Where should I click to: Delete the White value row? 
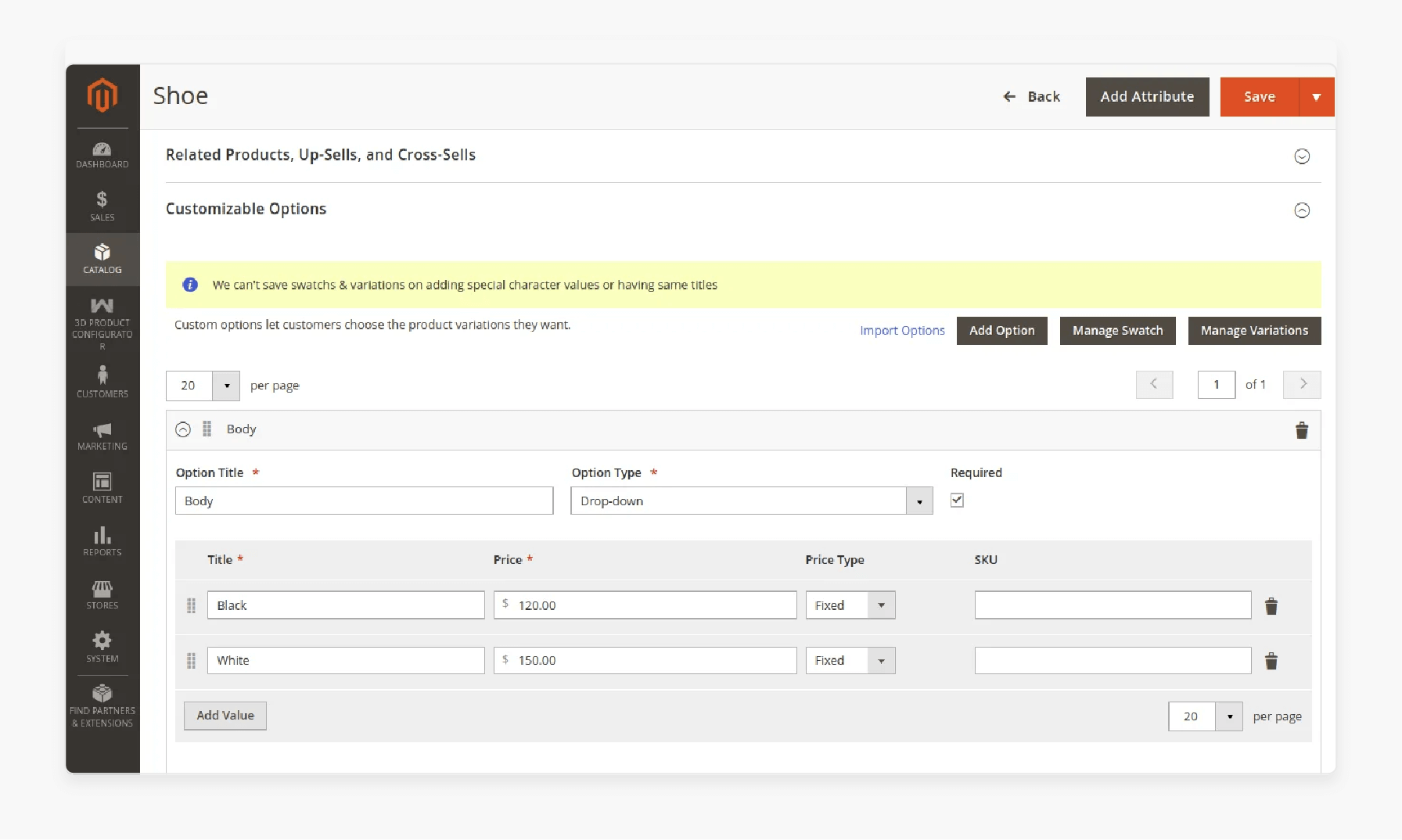[x=1271, y=662]
